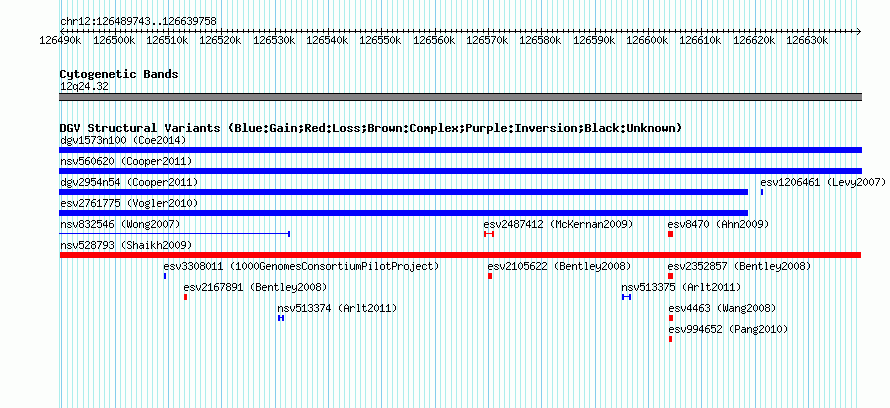890x408 pixels.
Task: Click the 126560k ruler tick label
Action: tap(434, 40)
